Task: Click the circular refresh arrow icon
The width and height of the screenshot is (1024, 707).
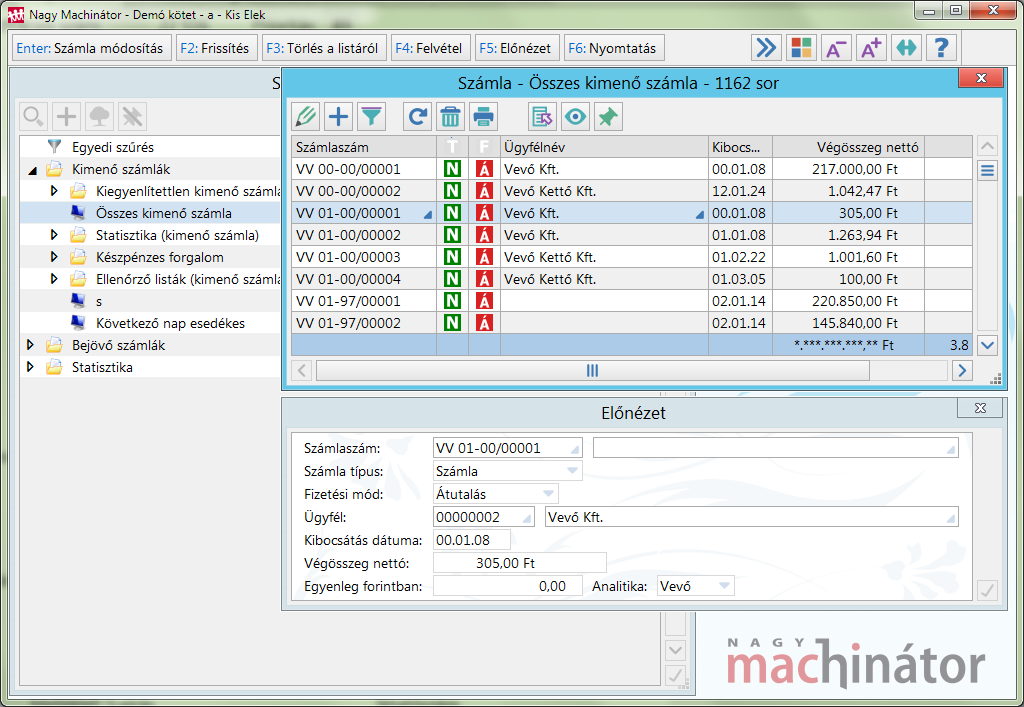Action: (x=418, y=117)
